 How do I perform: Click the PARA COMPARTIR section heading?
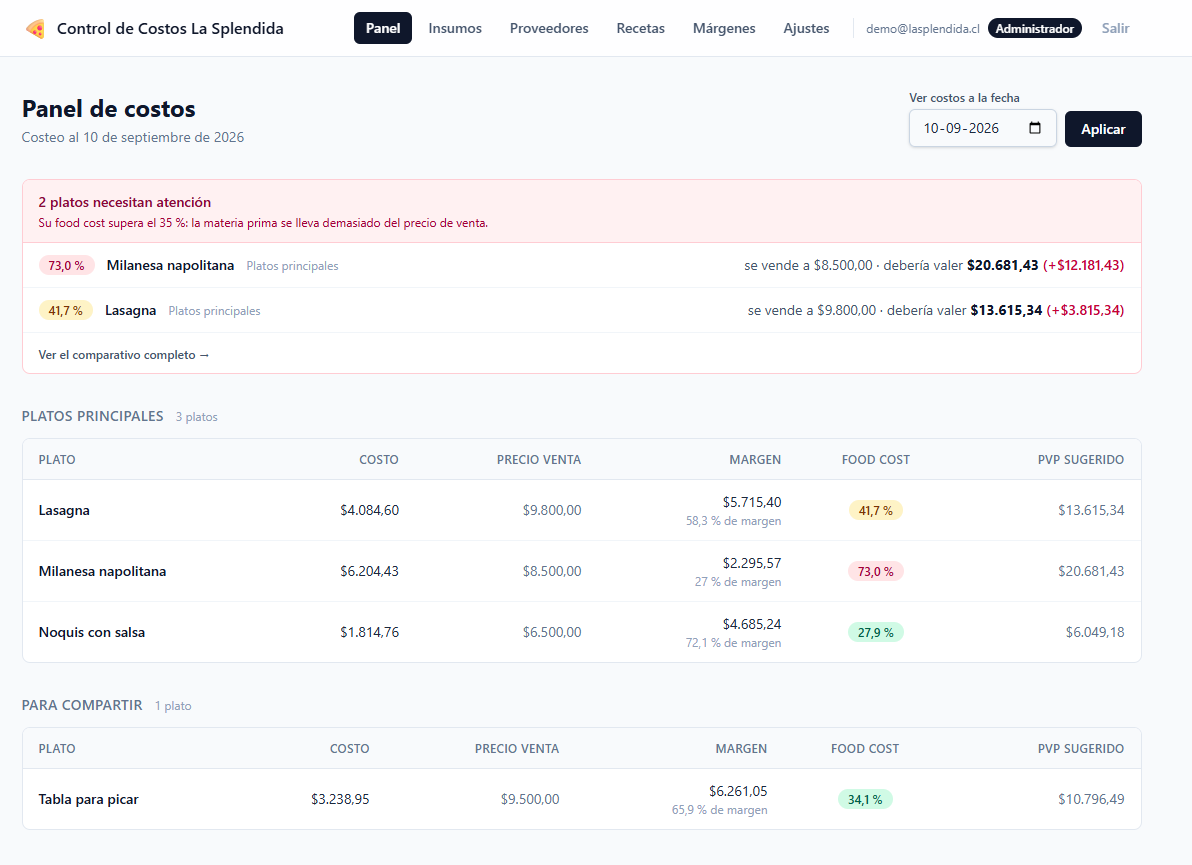coord(82,705)
